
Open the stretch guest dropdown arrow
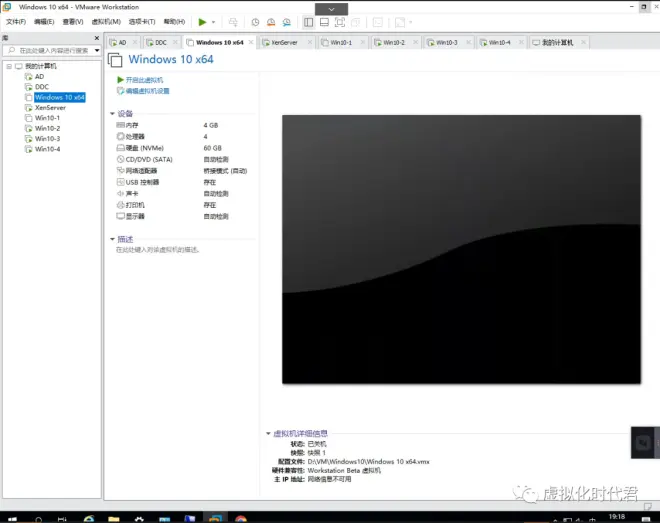[x=410, y=22]
